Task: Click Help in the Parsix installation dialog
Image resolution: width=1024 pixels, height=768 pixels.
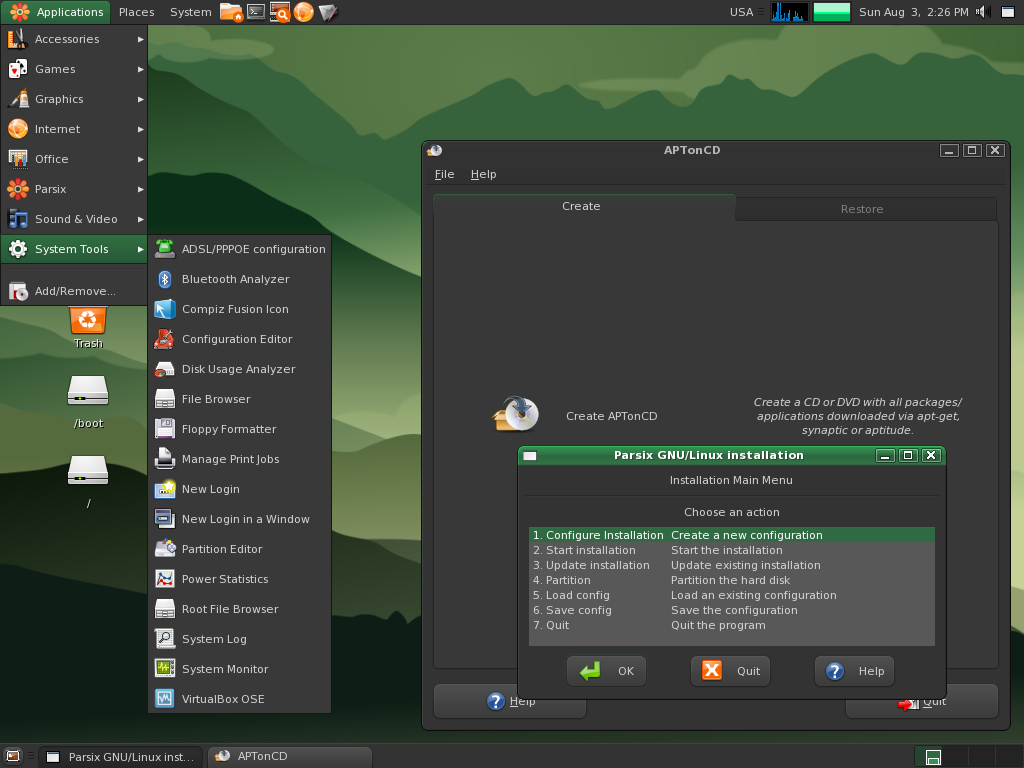Action: click(855, 671)
